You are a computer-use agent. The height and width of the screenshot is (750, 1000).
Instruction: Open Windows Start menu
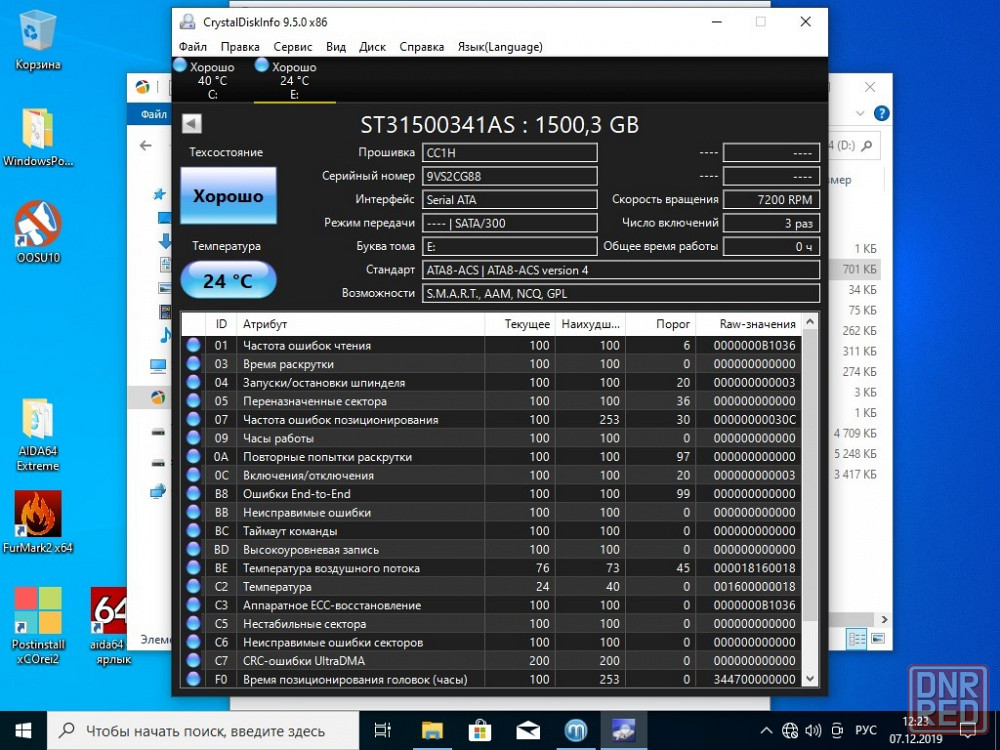coord(24,731)
